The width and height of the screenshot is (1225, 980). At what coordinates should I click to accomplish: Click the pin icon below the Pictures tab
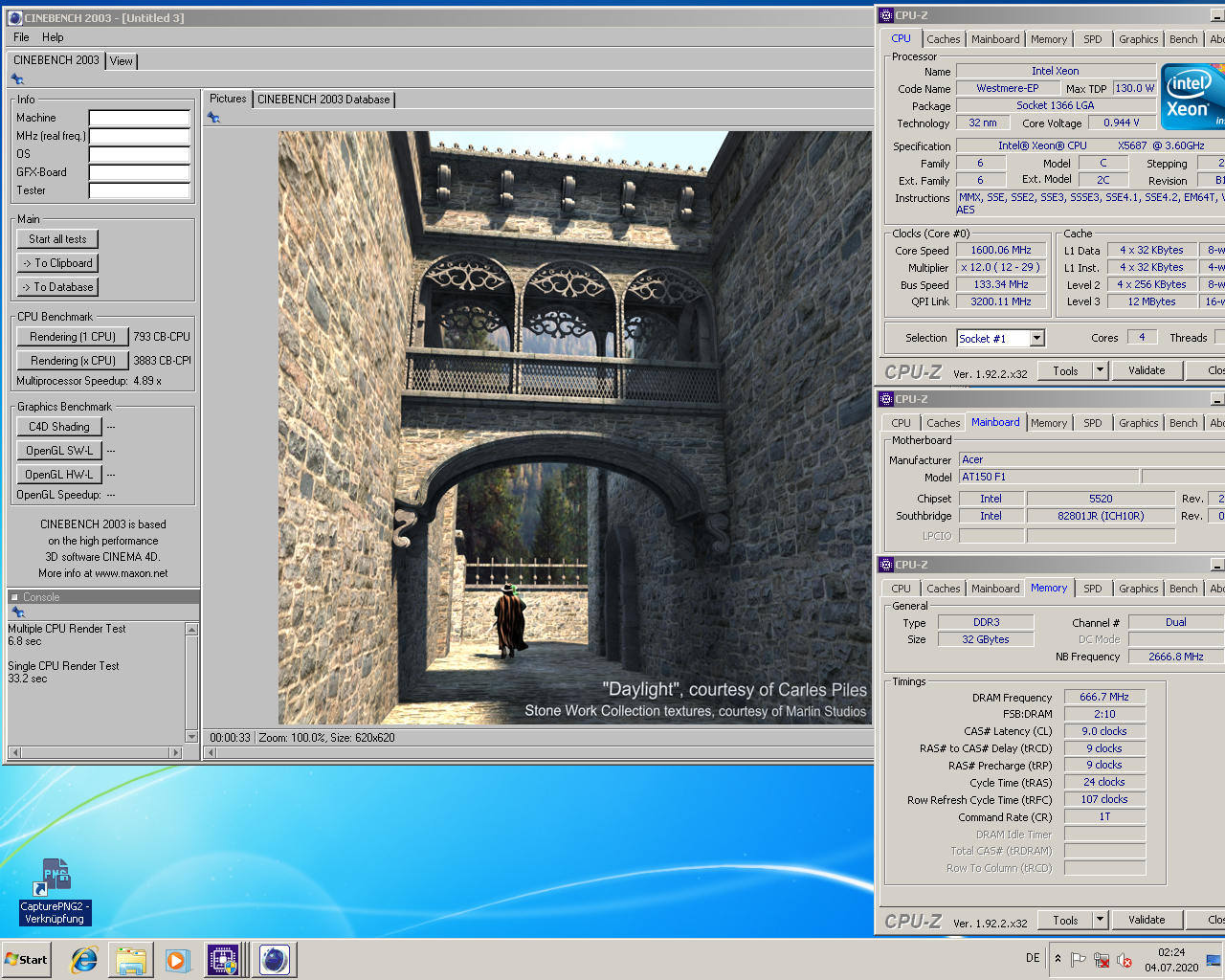213,118
